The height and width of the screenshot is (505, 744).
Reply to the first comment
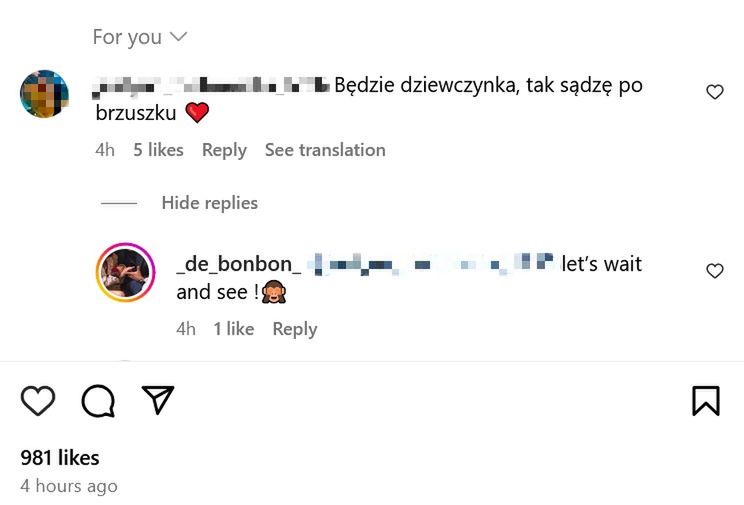click(224, 150)
